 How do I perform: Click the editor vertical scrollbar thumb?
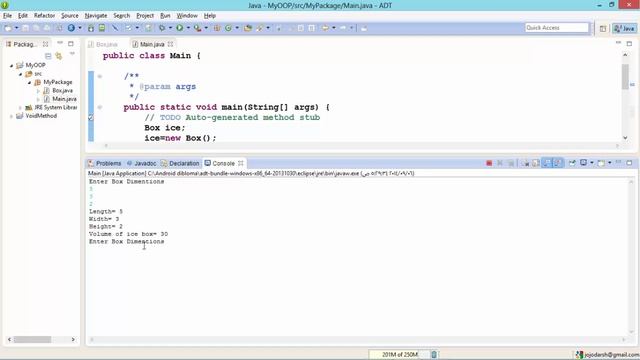625,76
